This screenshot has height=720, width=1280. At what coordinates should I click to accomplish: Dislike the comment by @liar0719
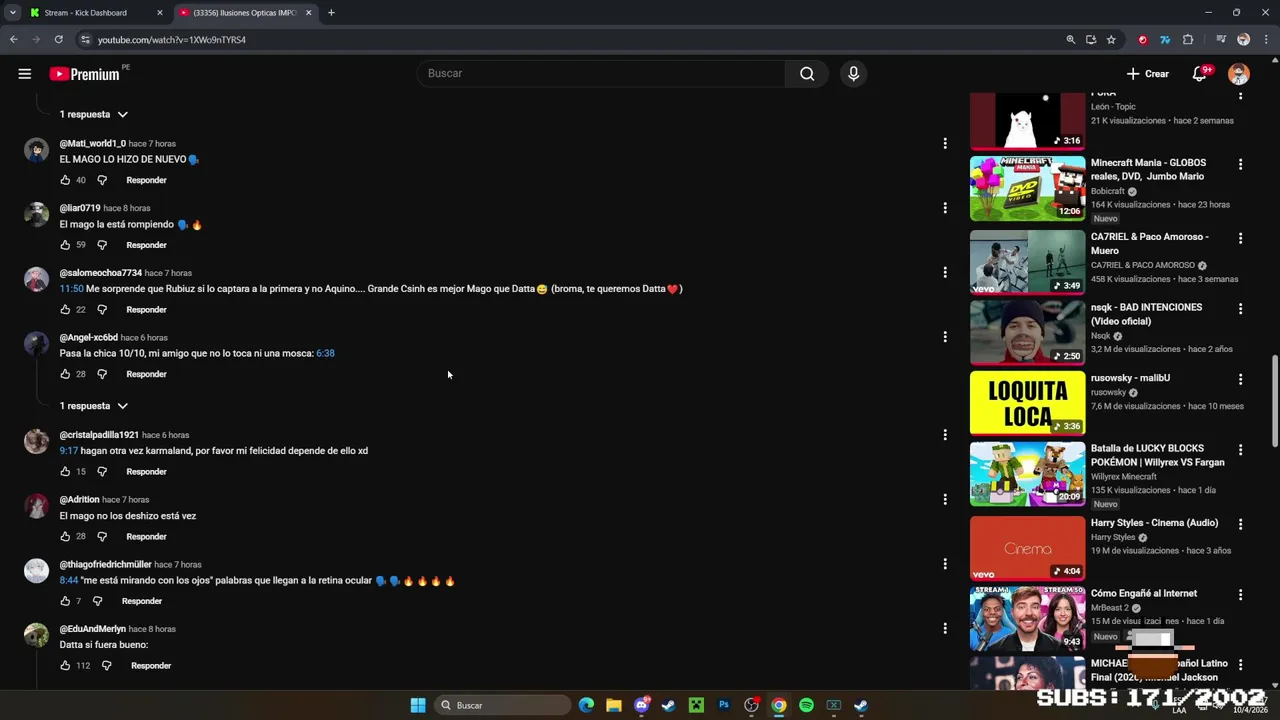[x=101, y=245]
